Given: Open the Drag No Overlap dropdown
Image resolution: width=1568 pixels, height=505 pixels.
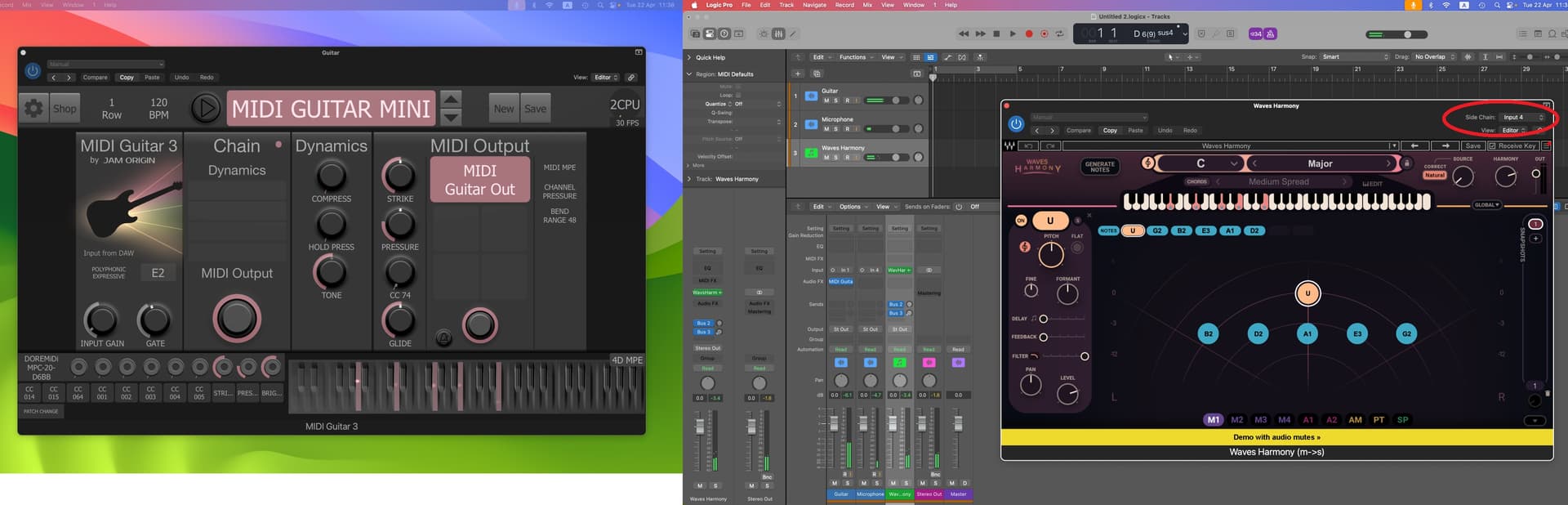Looking at the screenshot, I should pos(1435,57).
